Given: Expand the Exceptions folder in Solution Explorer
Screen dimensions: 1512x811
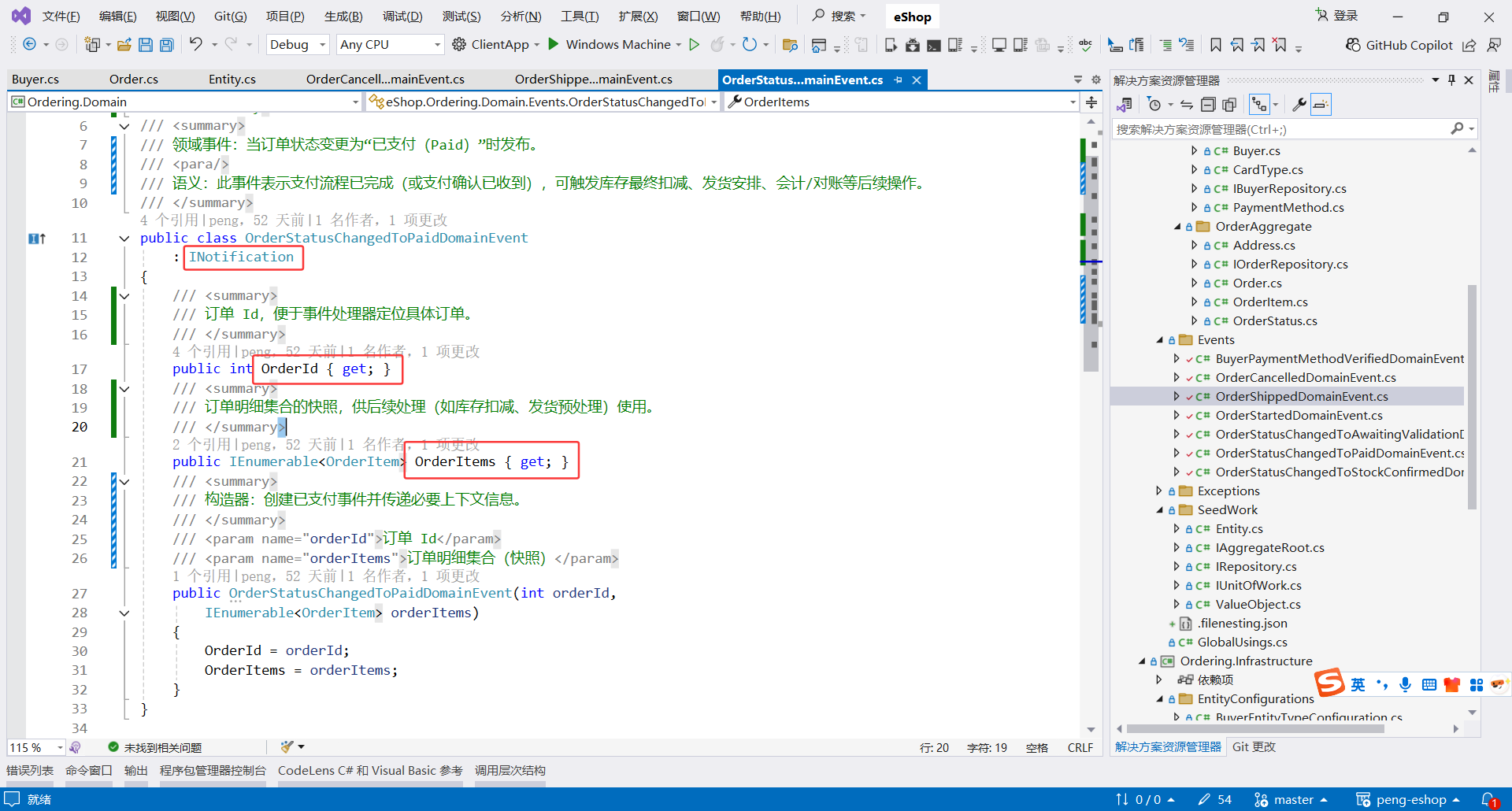Looking at the screenshot, I should [x=1158, y=491].
